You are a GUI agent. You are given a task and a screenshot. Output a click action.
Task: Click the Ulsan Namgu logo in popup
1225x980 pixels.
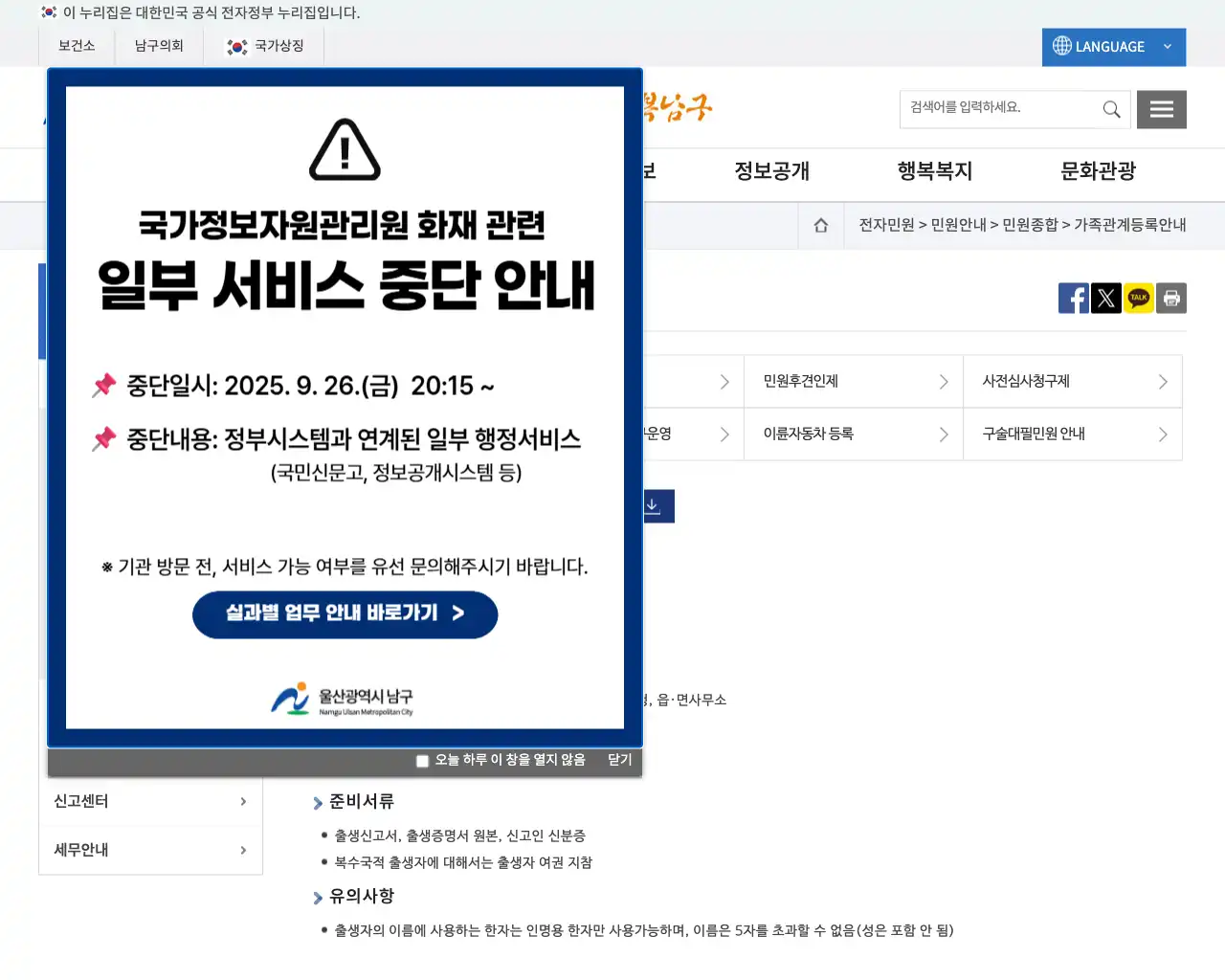pos(342,700)
